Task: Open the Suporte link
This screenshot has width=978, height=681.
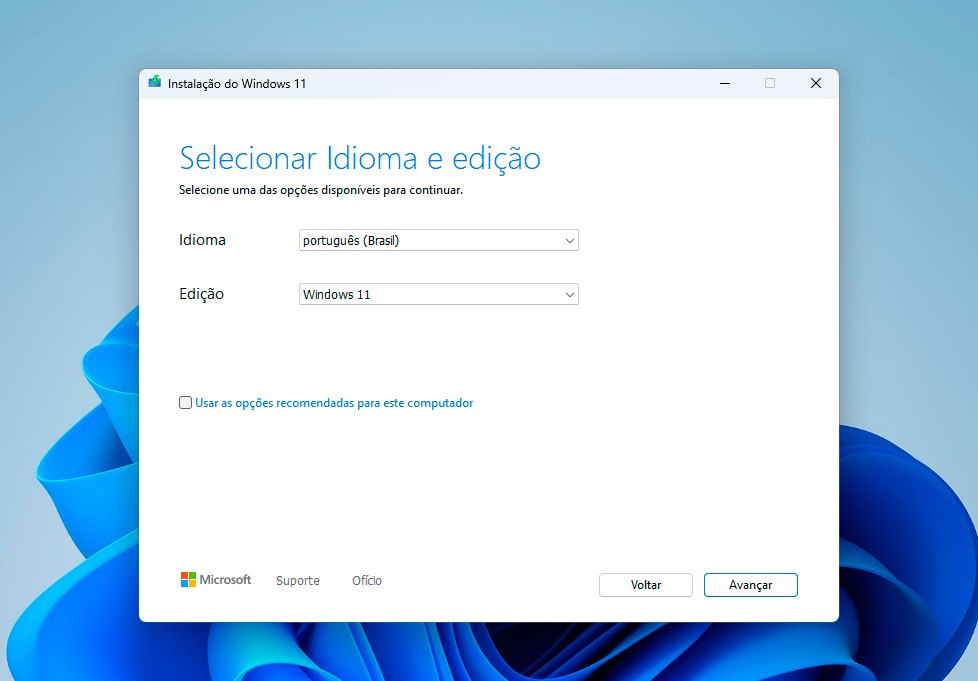Action: pyautogui.click(x=298, y=581)
